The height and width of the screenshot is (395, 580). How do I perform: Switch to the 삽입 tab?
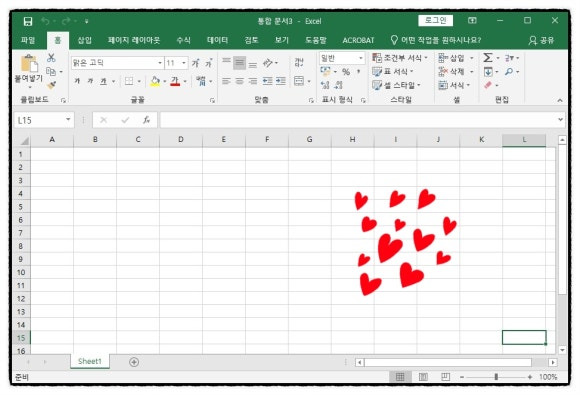tap(84, 40)
